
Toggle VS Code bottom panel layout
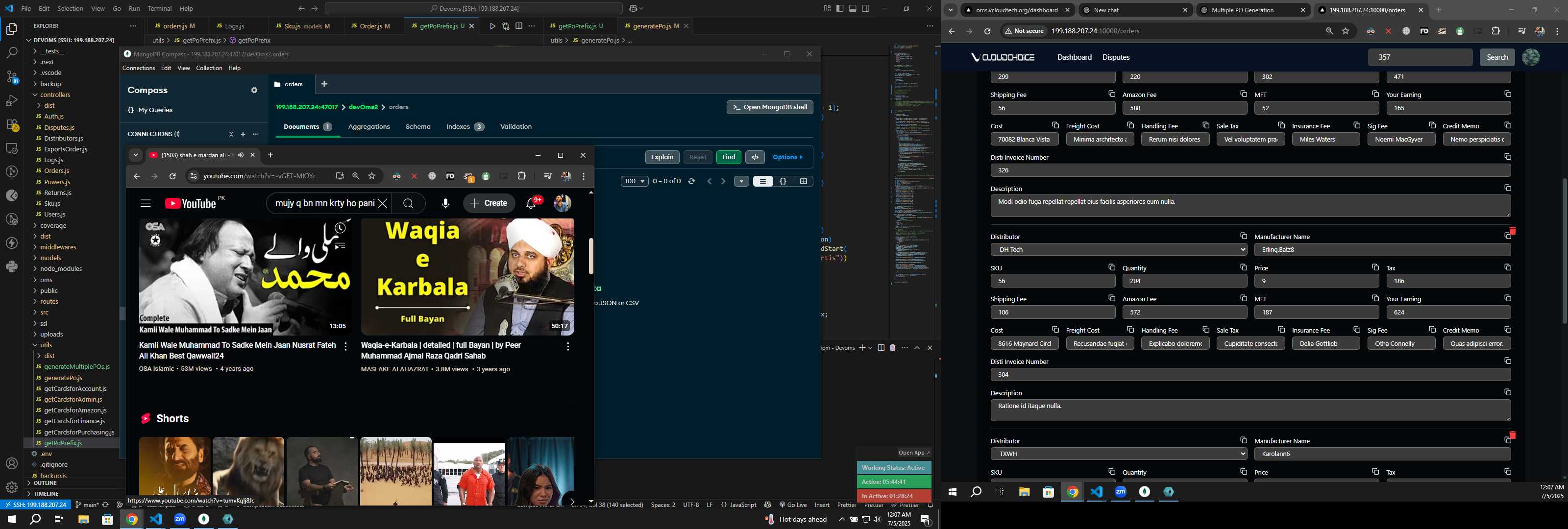point(853,8)
